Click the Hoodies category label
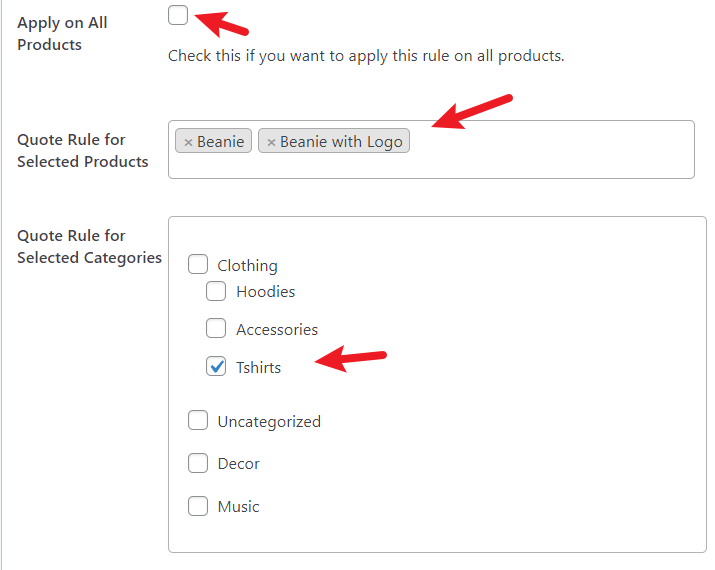 [x=265, y=291]
